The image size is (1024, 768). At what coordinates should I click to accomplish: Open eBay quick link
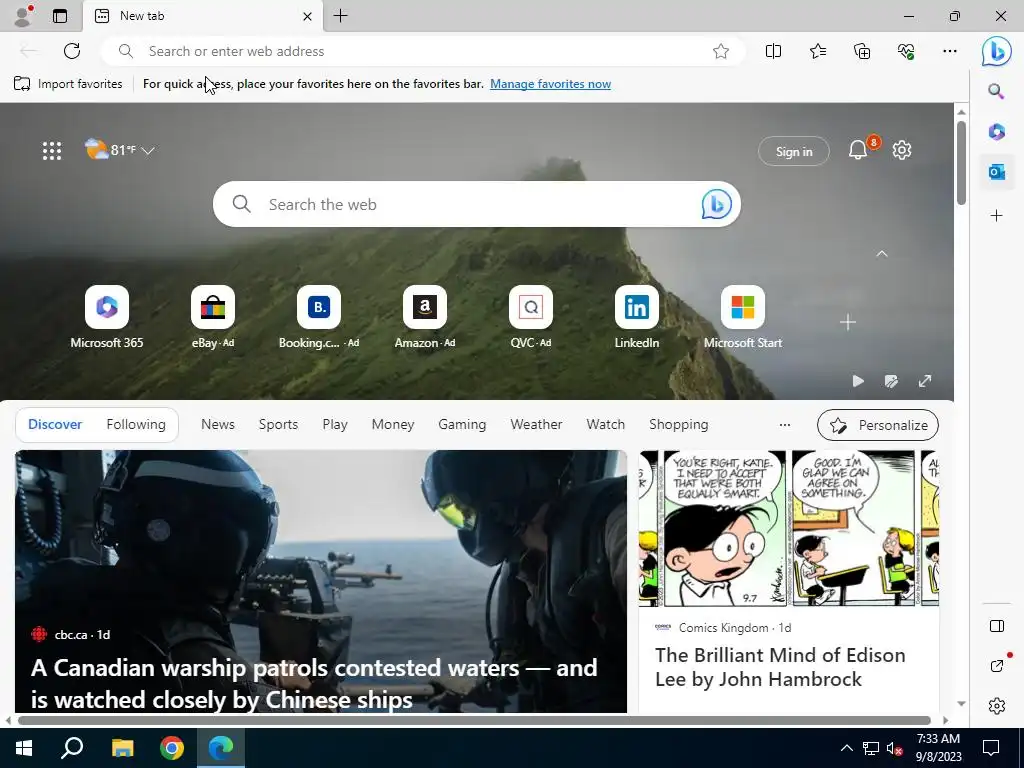pos(213,317)
